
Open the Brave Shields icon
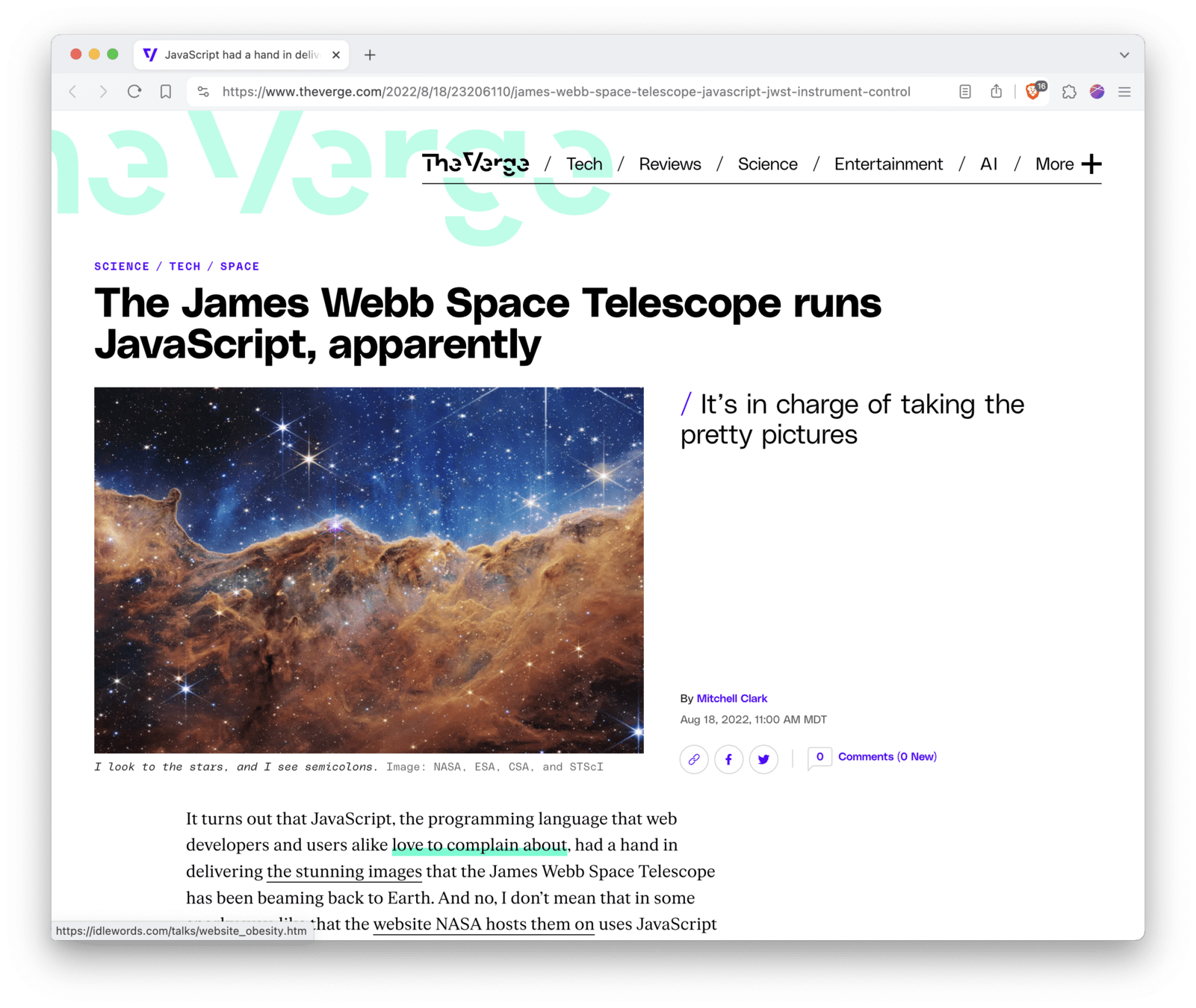[1035, 91]
